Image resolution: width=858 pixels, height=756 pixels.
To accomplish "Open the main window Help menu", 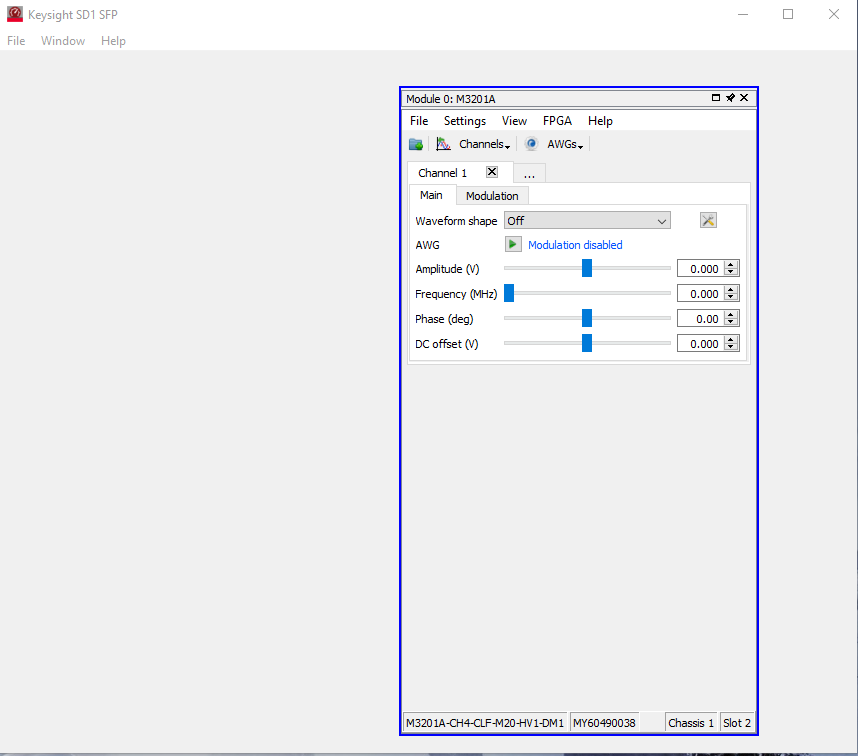I will pyautogui.click(x=113, y=41).
